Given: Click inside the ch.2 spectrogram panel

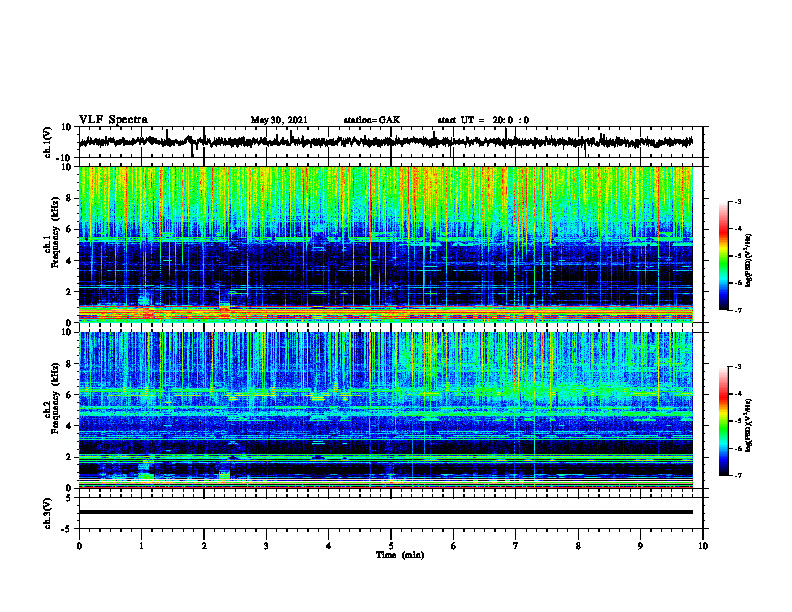Looking at the screenshot, I should (386, 410).
